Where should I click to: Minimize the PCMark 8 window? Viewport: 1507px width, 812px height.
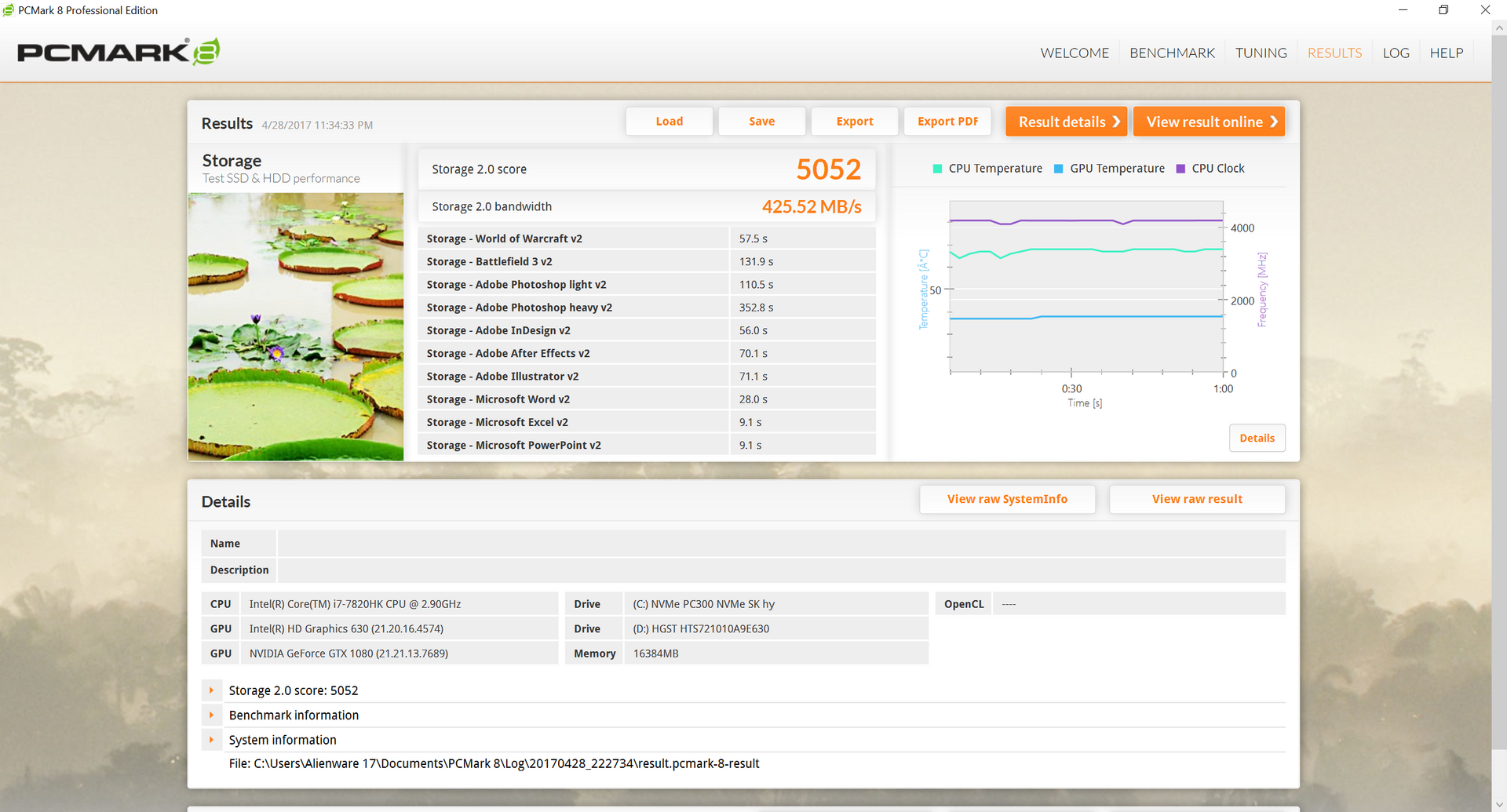click(x=1403, y=10)
